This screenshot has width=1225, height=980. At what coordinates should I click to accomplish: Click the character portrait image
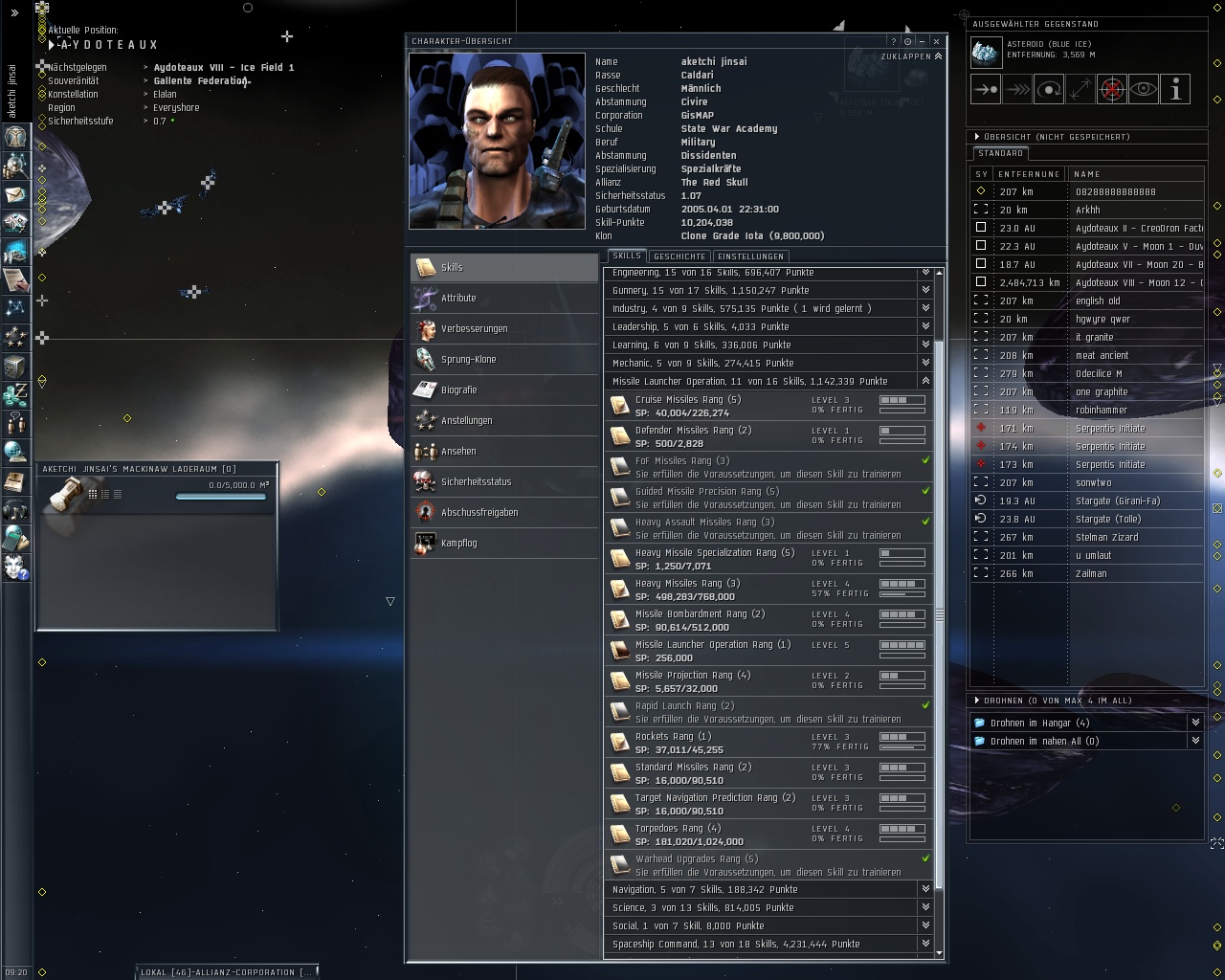497,142
